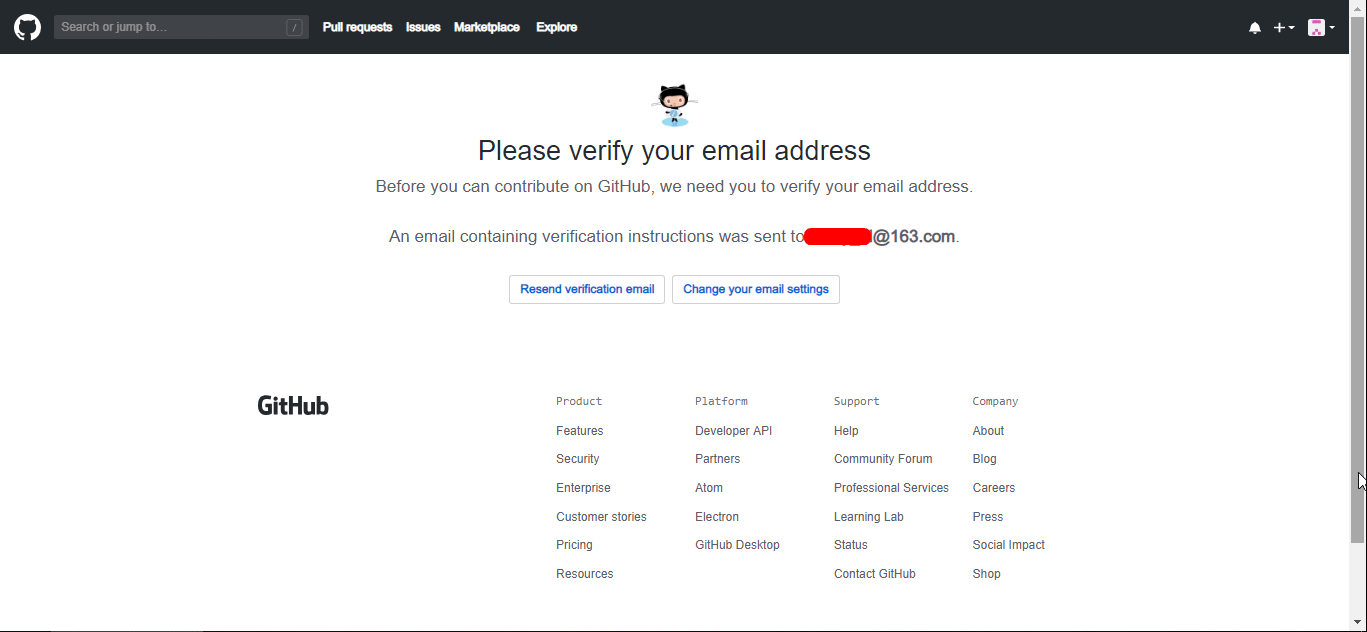Expand the plus create-new dropdown

click(x=1284, y=28)
